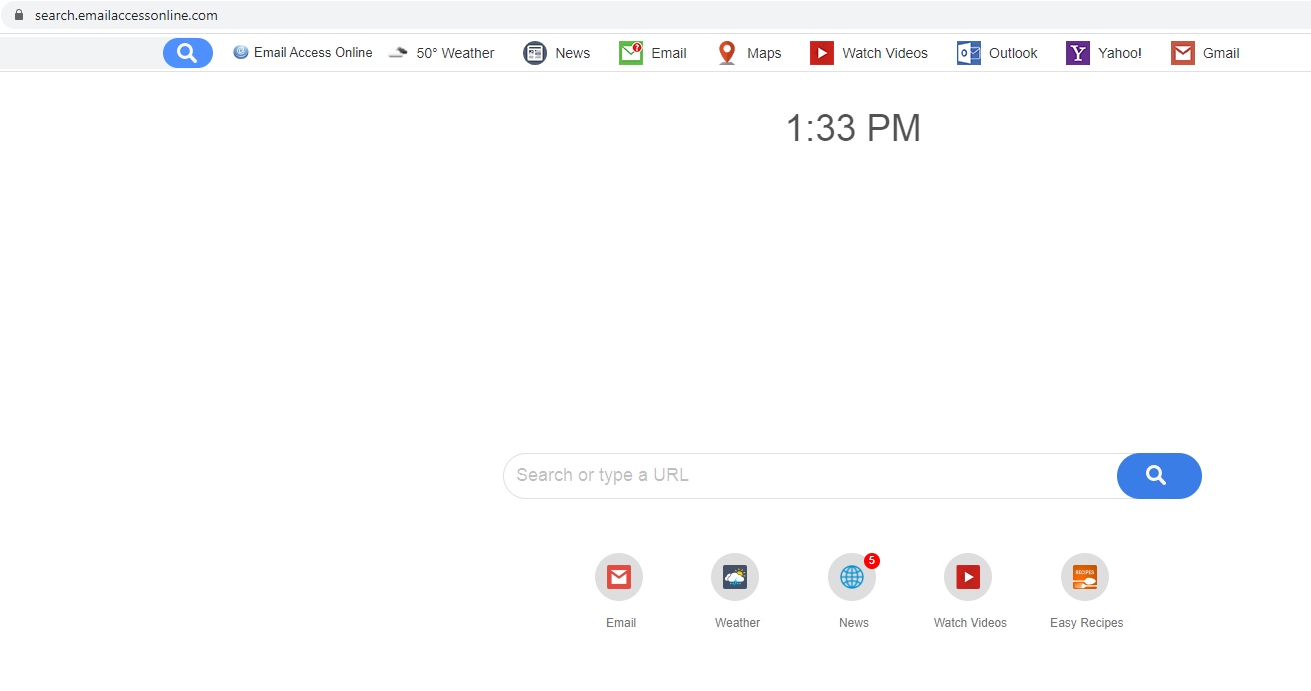
Task: Click the blue search button next to the search field
Action: click(x=1159, y=476)
